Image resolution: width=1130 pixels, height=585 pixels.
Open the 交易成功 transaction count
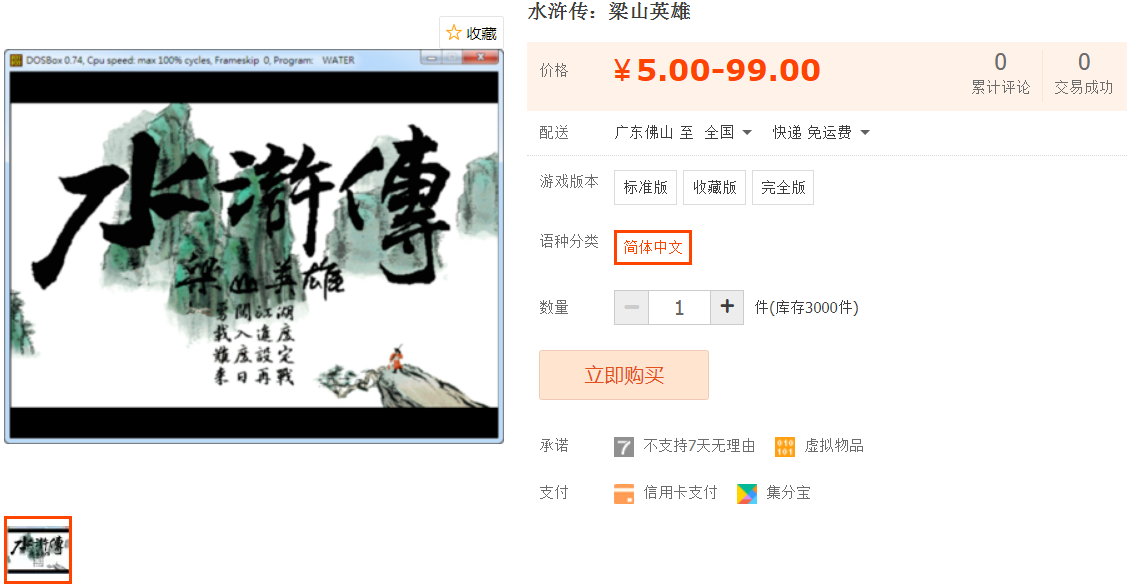click(1084, 73)
